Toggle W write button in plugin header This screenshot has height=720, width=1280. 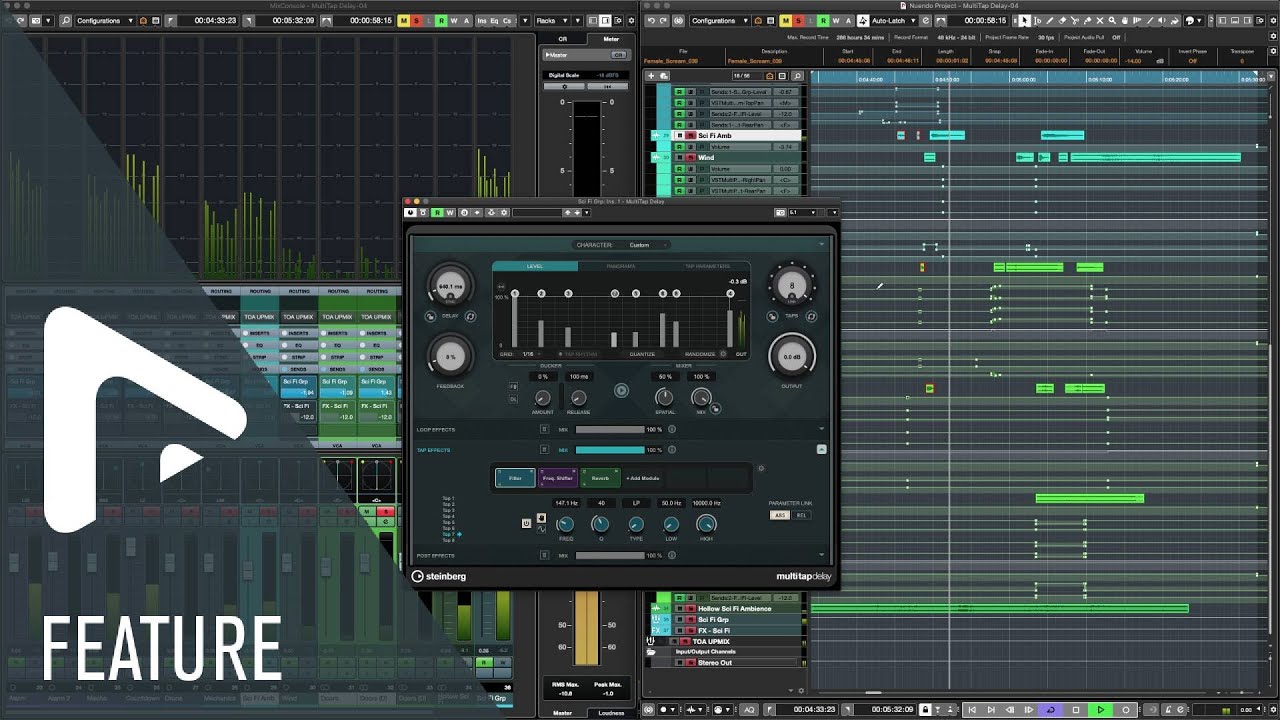(450, 212)
